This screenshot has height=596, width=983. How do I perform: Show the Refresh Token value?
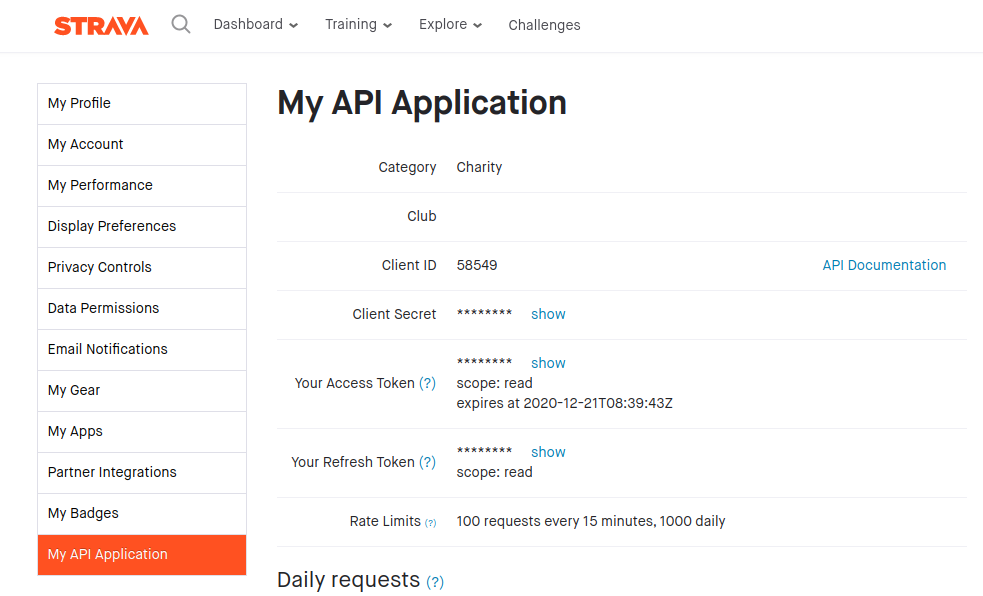(548, 452)
